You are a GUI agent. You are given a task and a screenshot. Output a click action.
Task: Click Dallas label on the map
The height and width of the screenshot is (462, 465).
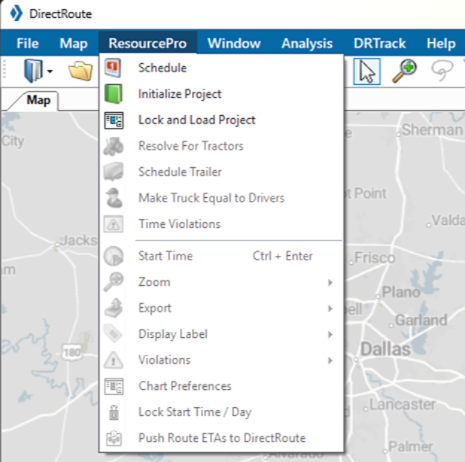click(x=386, y=349)
